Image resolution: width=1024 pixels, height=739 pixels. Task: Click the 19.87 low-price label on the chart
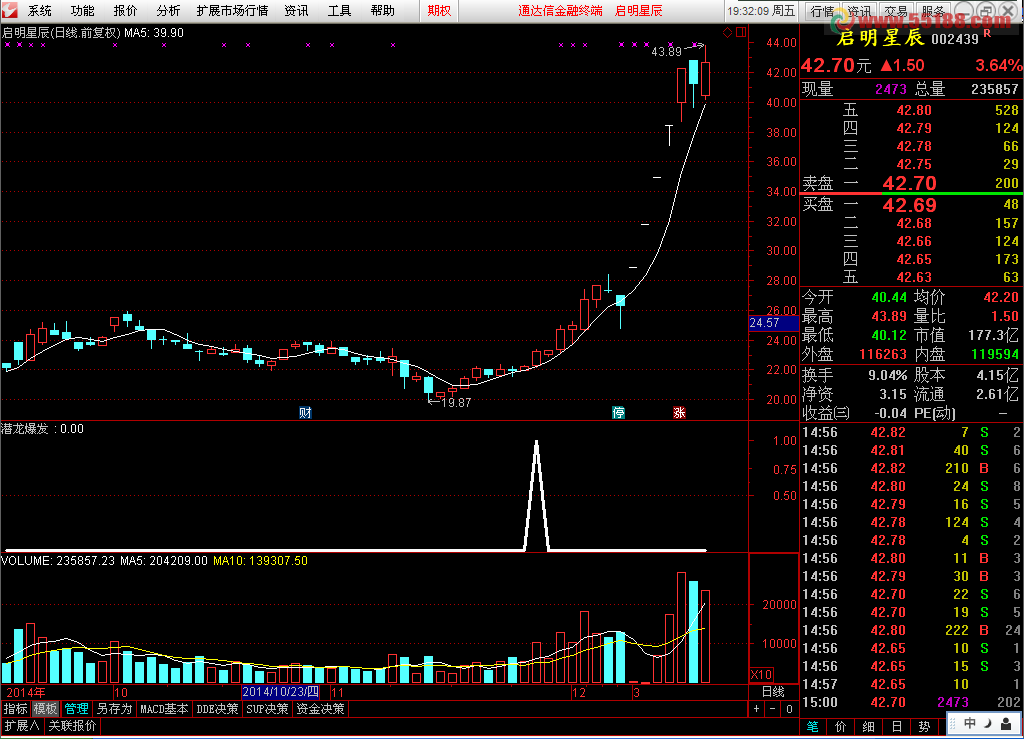(456, 403)
